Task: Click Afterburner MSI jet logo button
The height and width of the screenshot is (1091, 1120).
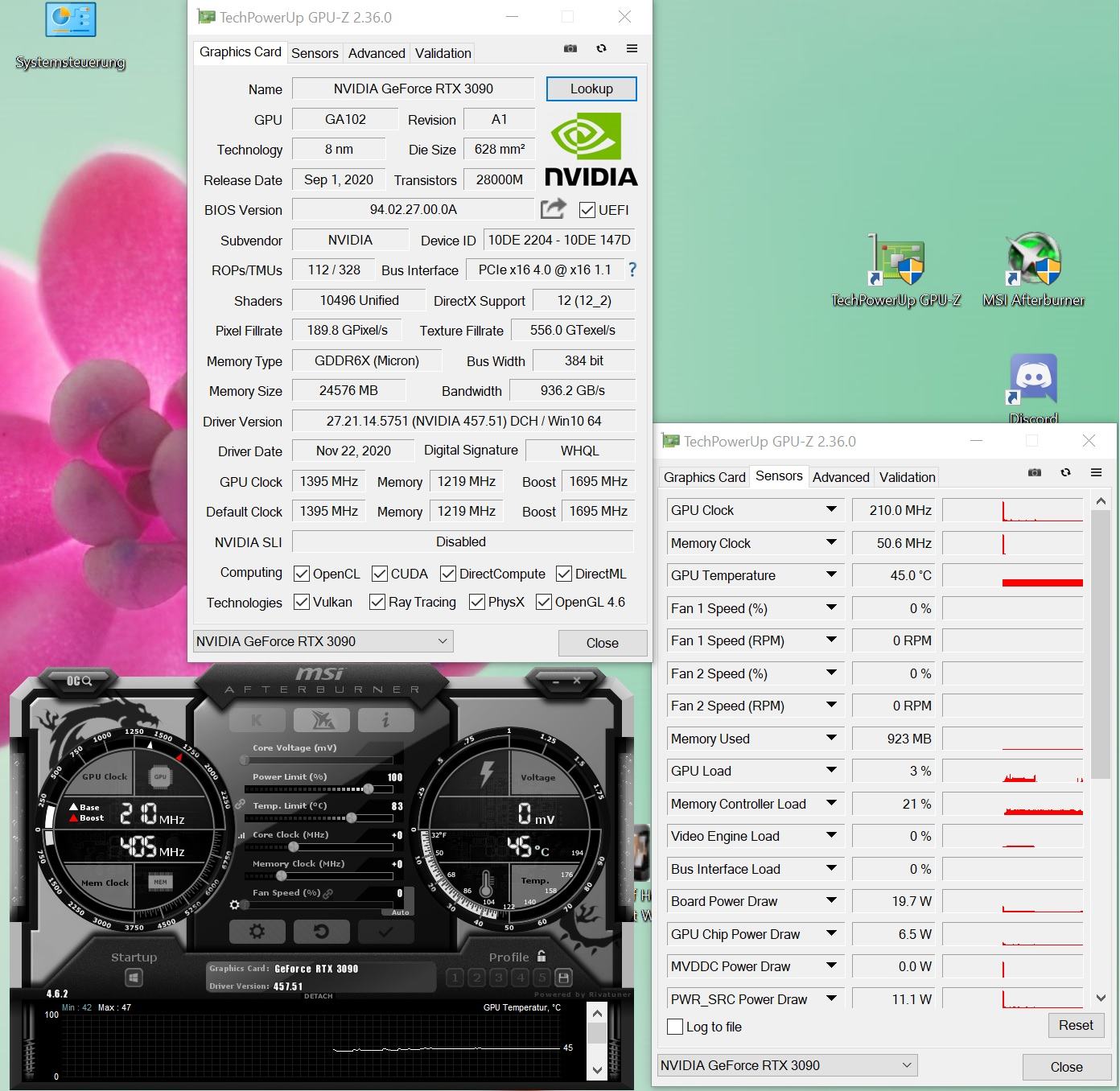Action: (x=321, y=719)
